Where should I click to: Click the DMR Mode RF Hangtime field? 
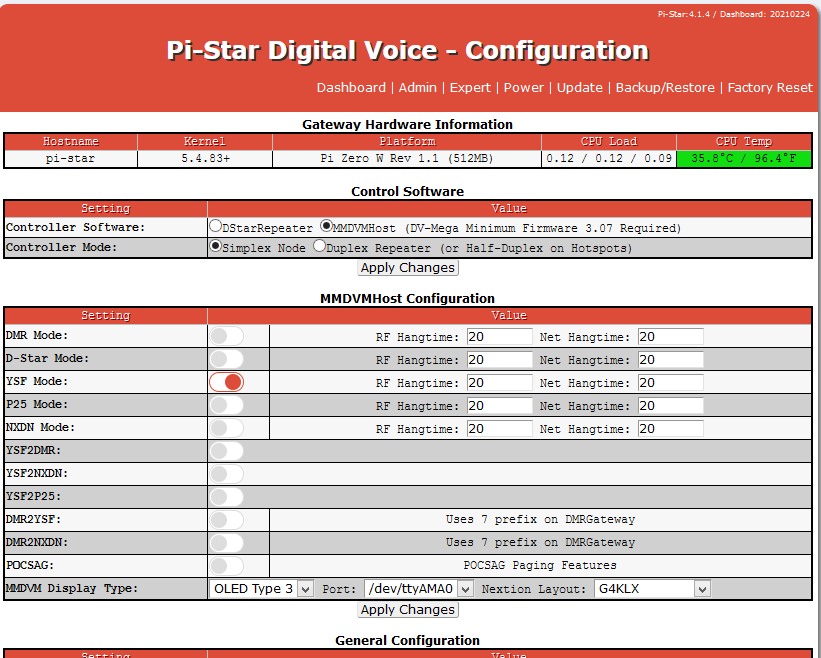click(499, 337)
